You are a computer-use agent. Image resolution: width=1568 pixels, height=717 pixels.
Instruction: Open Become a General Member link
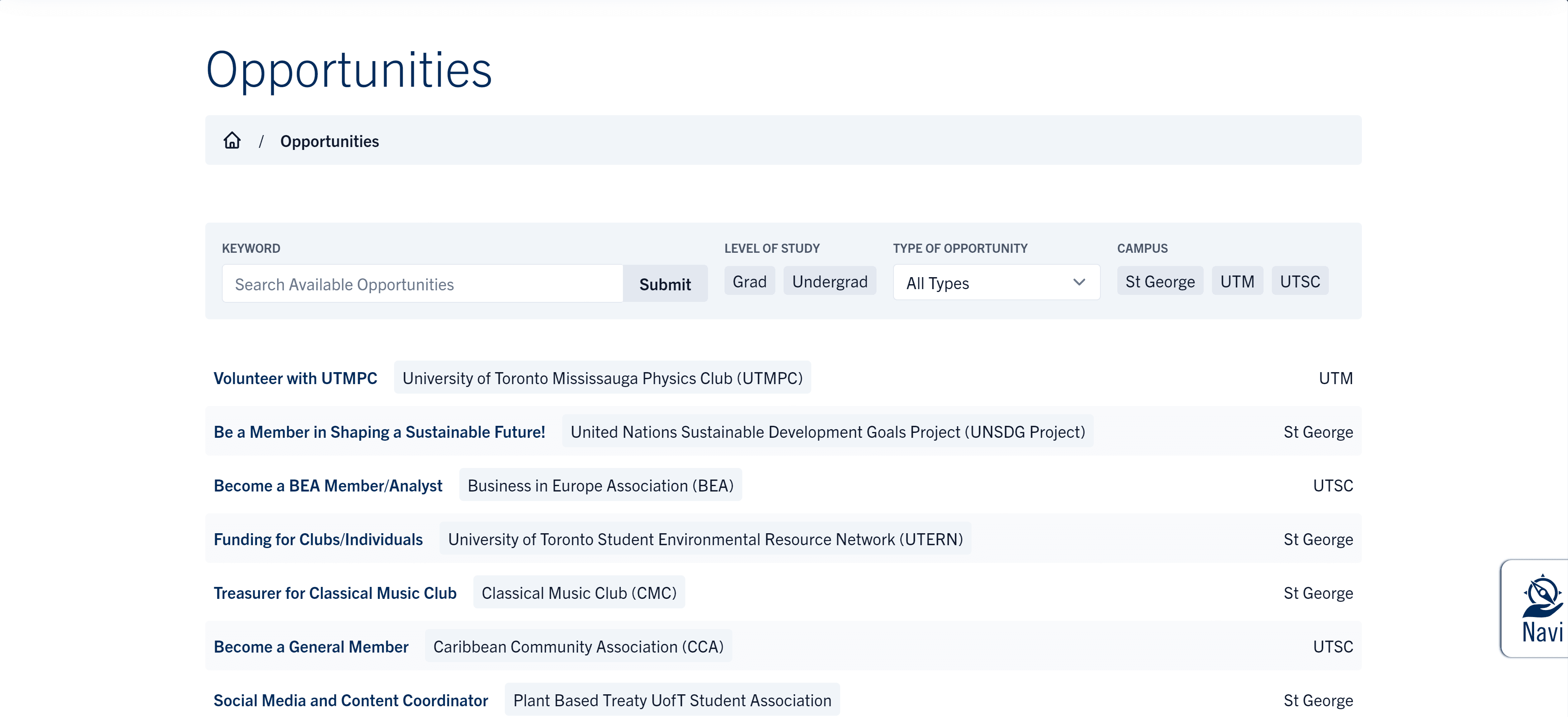point(311,646)
